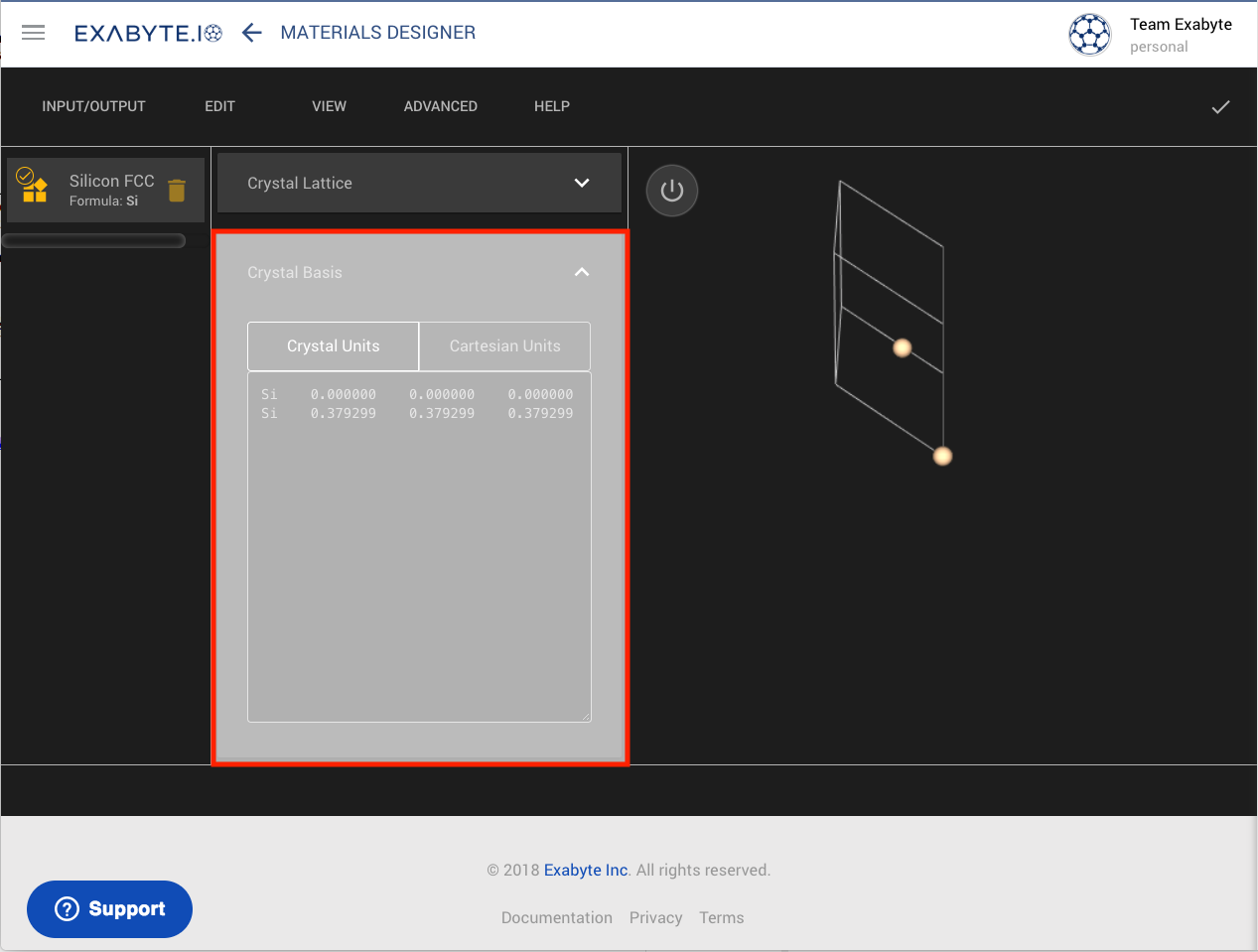Image resolution: width=1258 pixels, height=952 pixels.
Task: Delete the Silicon FCC material with trash icon
Action: [177, 190]
